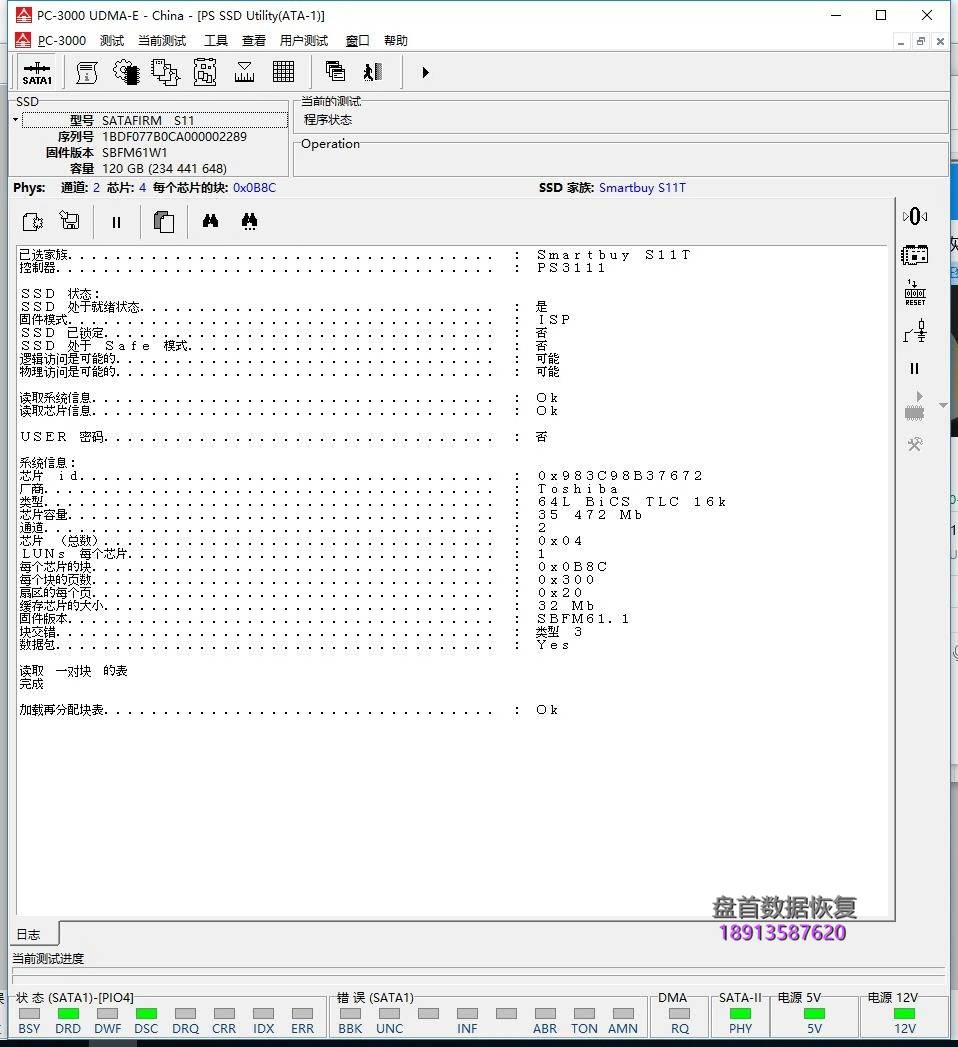The image size is (958, 1047).
Task: Search the log with binoculars icon
Action: pyautogui.click(x=210, y=220)
